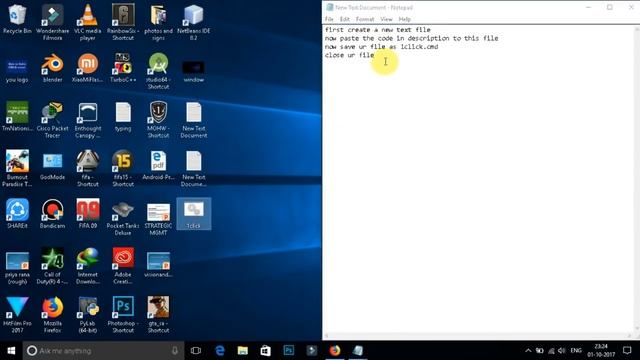Click the text 'now save ur file as 1click.cmd'

coord(381,47)
